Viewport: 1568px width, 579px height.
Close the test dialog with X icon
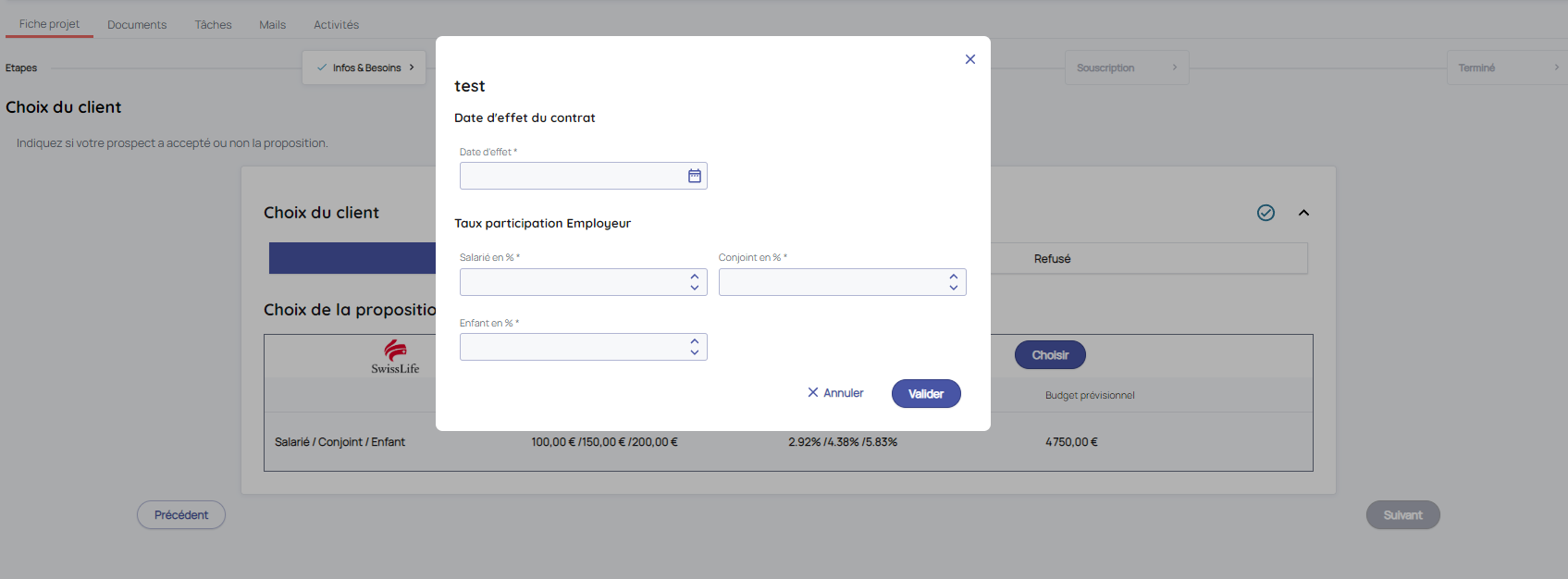point(969,59)
